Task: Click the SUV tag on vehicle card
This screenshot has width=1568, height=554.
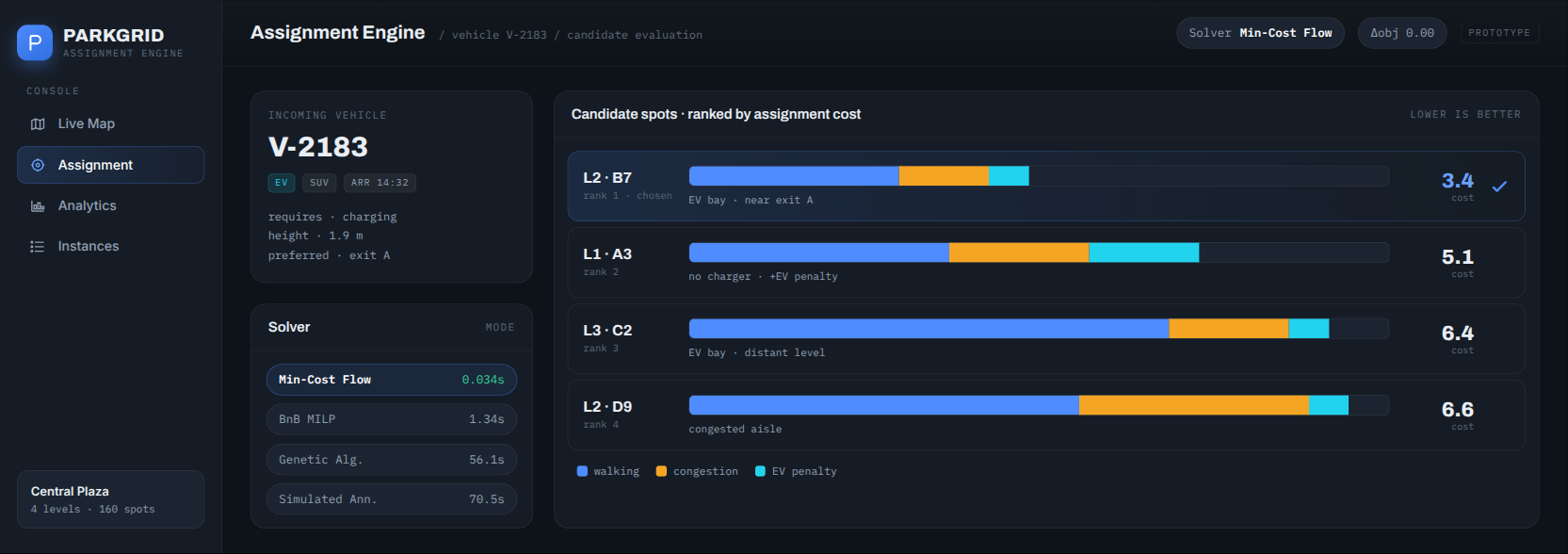Action: click(319, 183)
